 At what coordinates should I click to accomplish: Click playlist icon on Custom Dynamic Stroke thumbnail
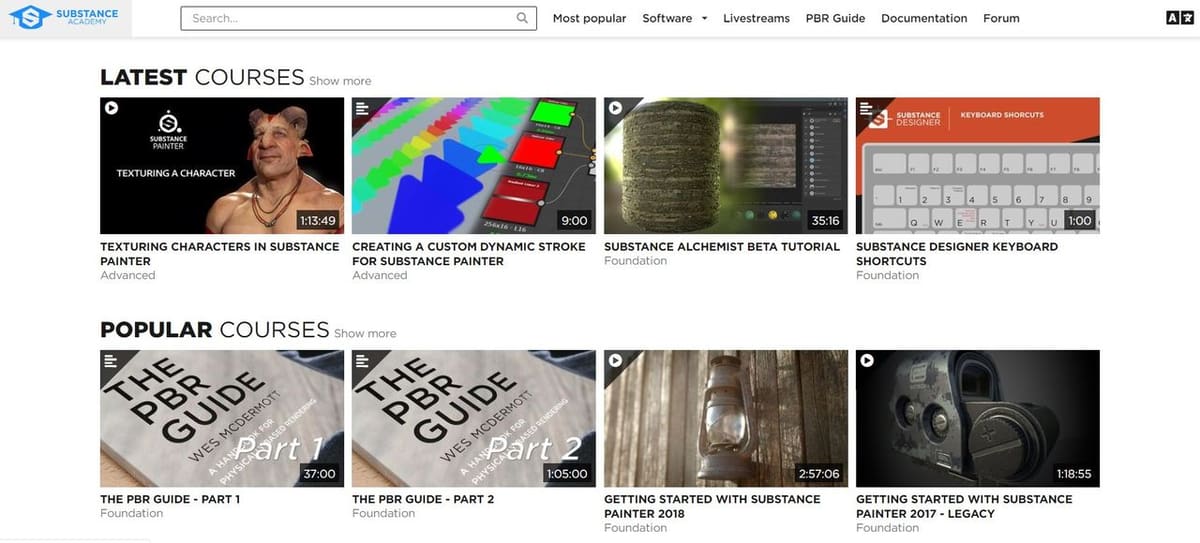363,108
